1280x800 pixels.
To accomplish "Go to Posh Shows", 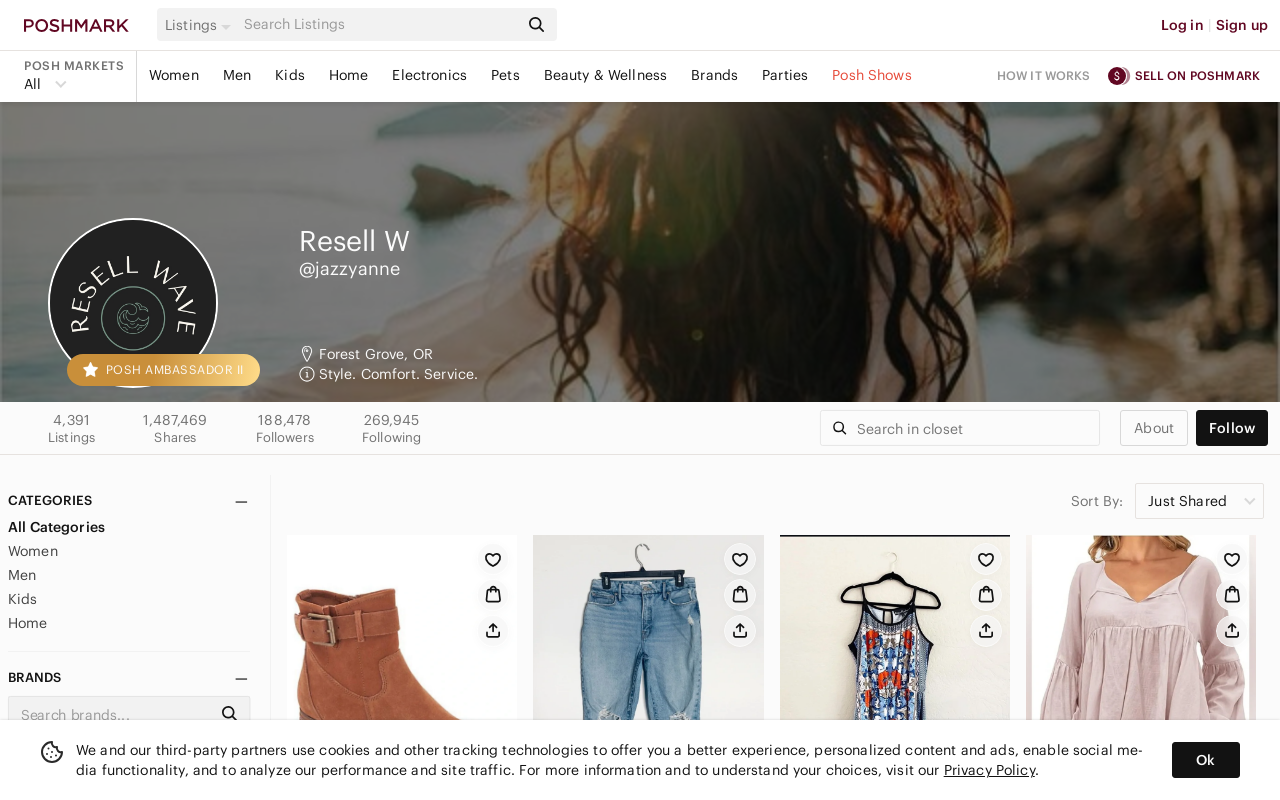I will [x=872, y=76].
